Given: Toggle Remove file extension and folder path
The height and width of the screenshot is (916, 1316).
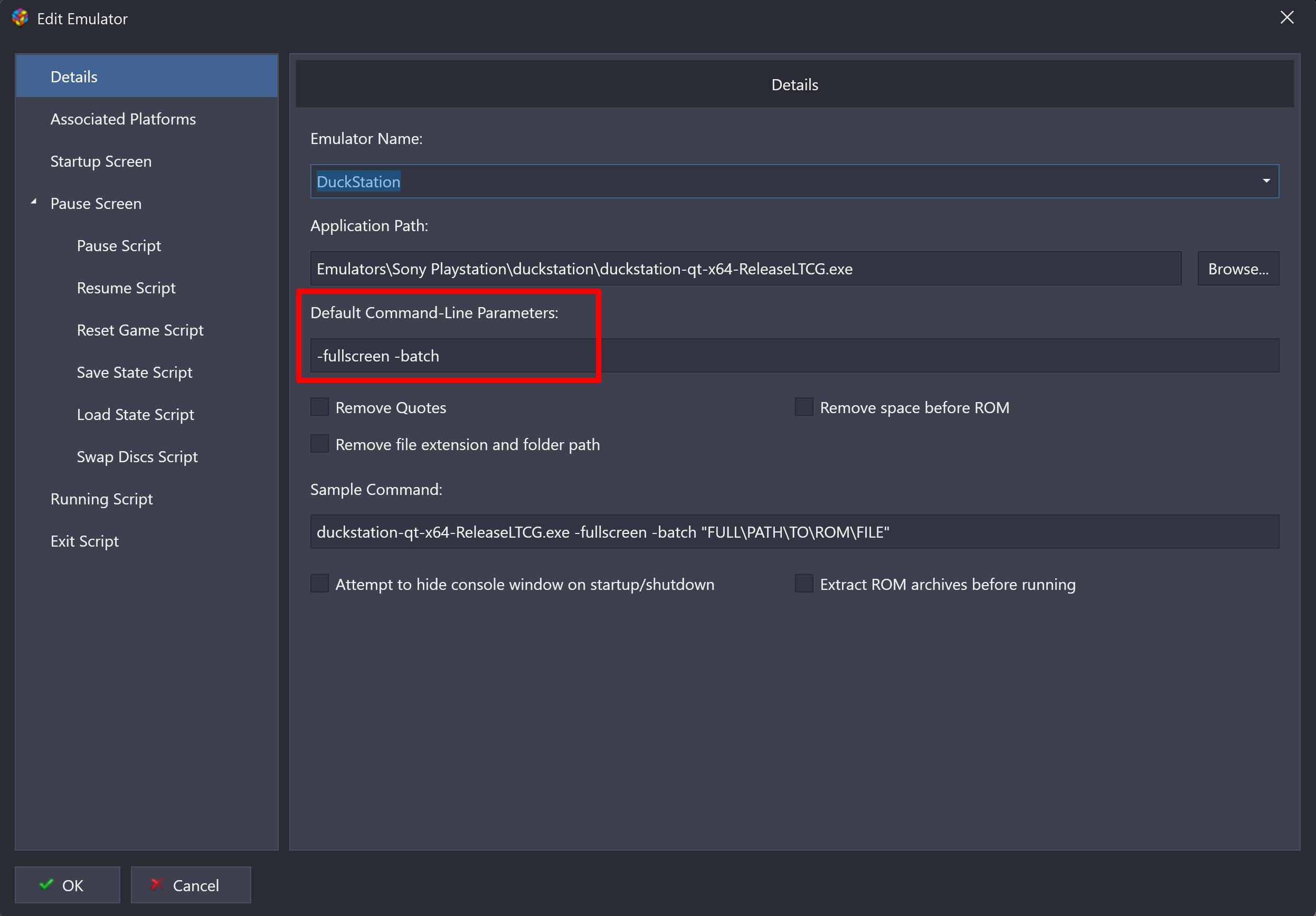Looking at the screenshot, I should click(320, 444).
